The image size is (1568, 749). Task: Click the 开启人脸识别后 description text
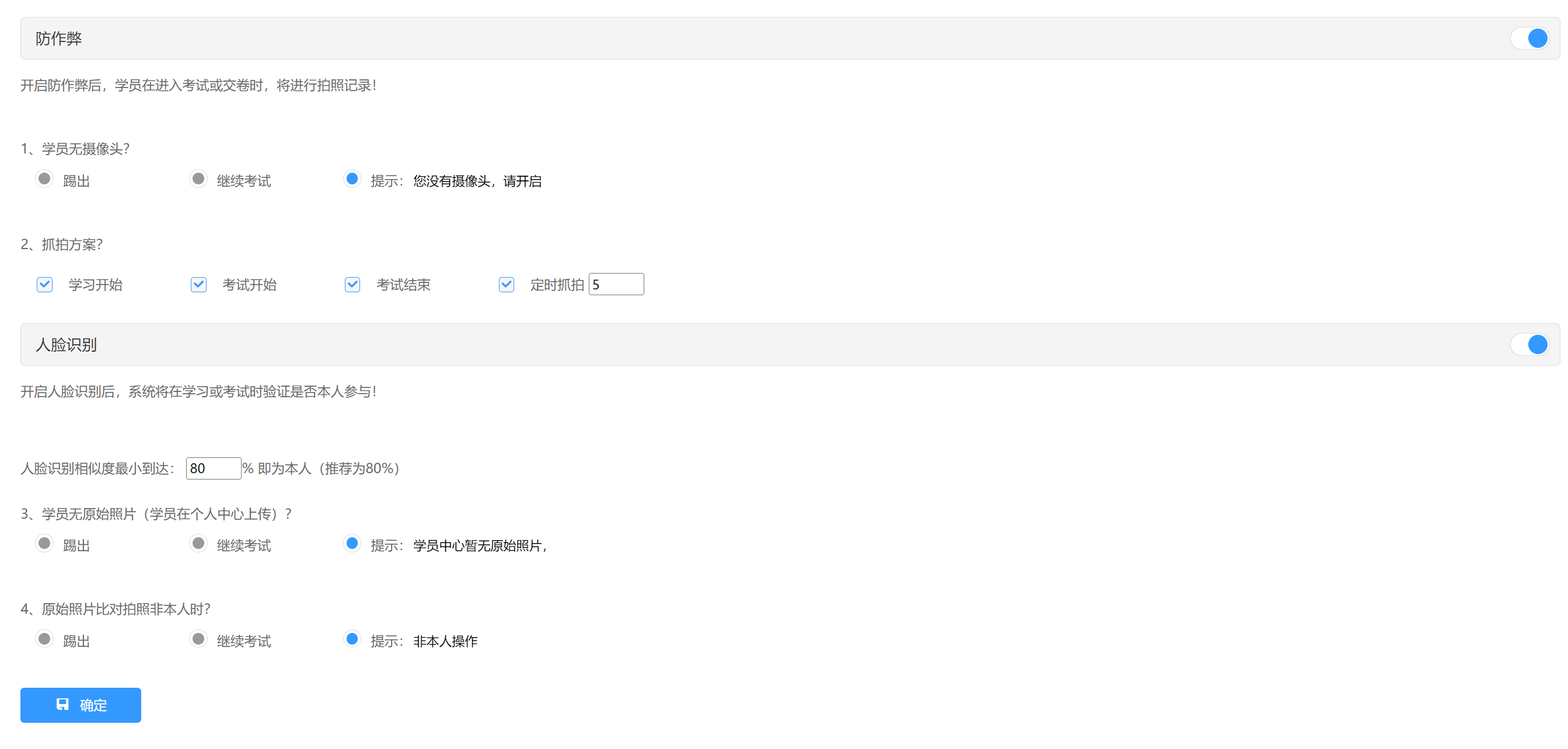click(x=198, y=391)
